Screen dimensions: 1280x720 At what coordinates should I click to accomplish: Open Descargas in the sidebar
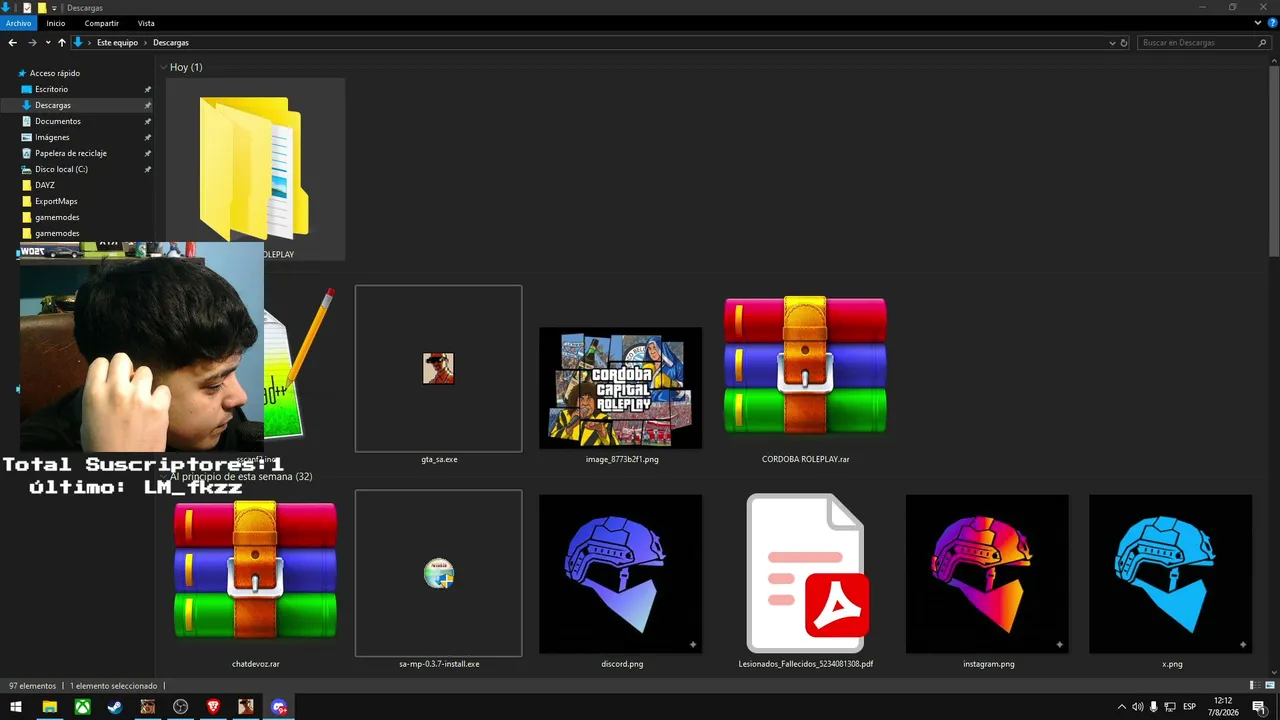click(53, 105)
